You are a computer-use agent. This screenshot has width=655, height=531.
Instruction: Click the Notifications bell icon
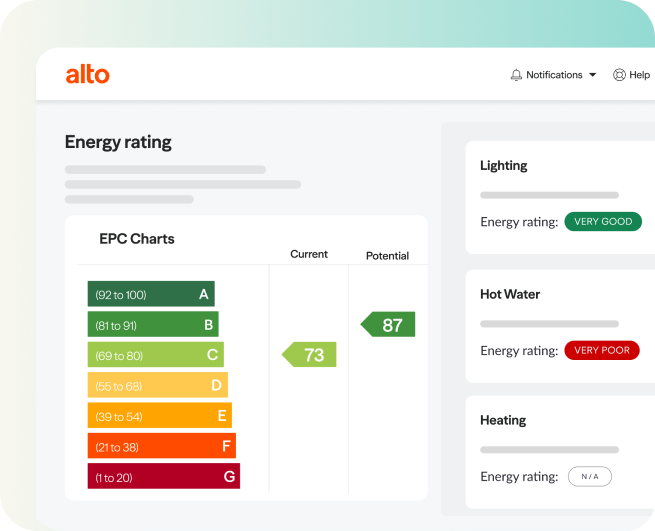point(516,75)
